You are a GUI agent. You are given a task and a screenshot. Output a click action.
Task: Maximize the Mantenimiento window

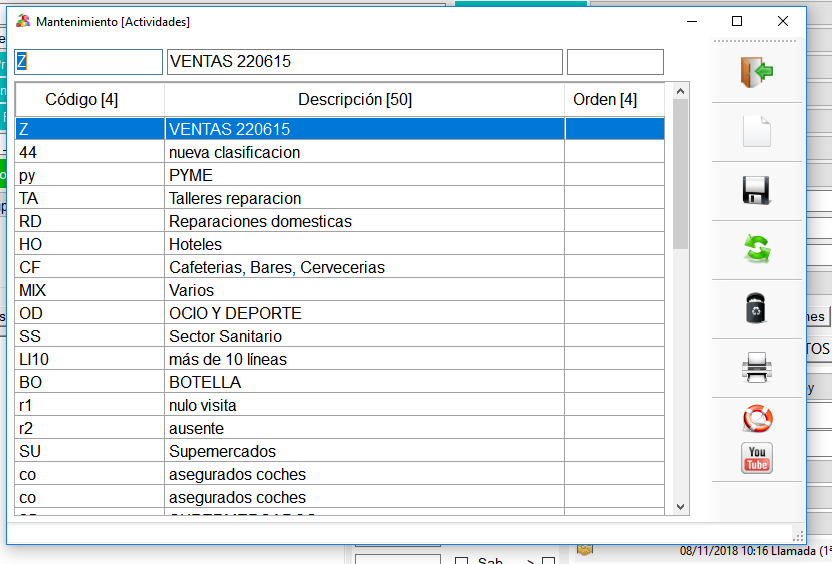point(737,21)
